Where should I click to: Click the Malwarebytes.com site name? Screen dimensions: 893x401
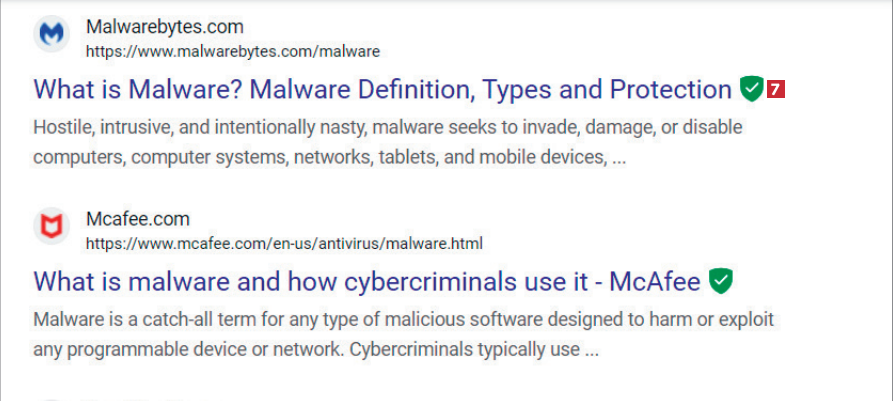(x=164, y=27)
